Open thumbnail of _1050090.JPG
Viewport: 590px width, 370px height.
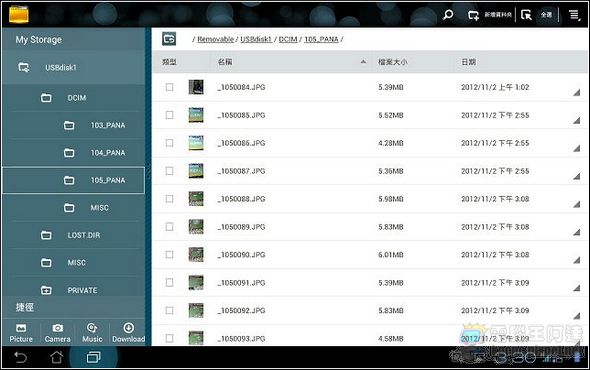pos(196,254)
